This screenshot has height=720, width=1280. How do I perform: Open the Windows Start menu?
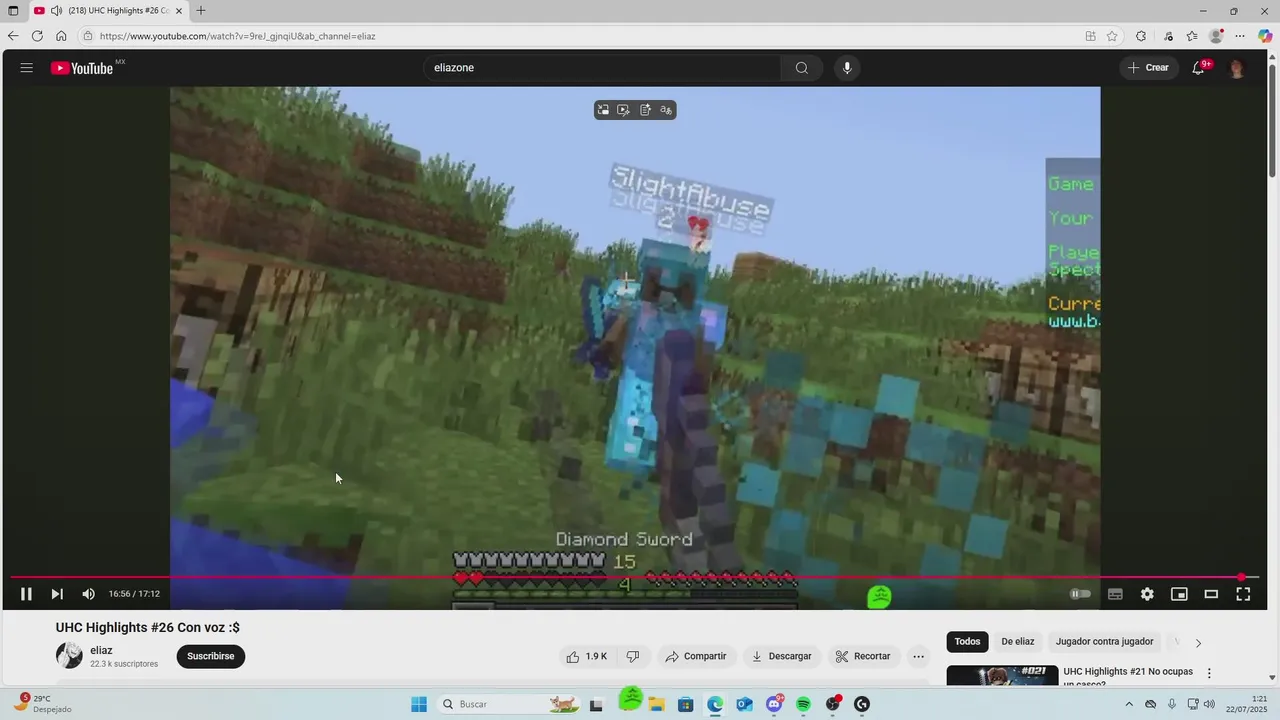[x=419, y=704]
